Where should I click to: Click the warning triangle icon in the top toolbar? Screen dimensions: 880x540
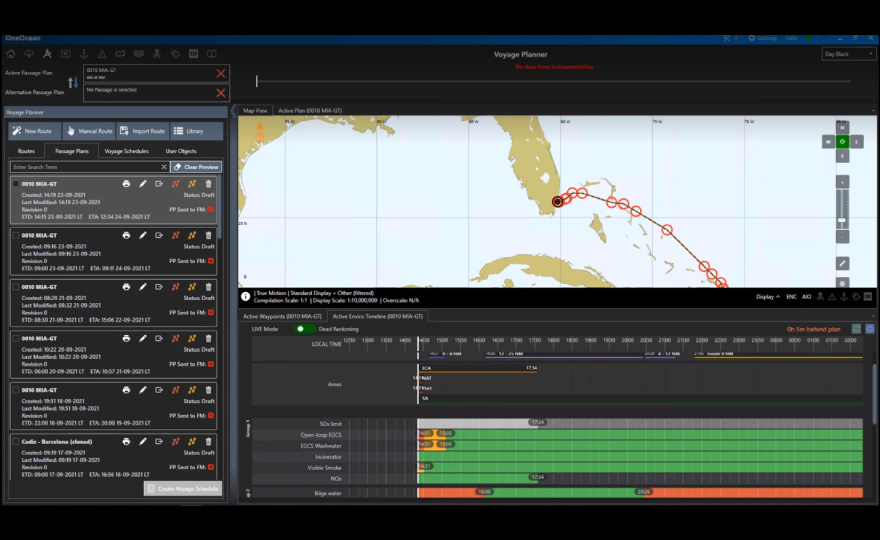pos(102,54)
